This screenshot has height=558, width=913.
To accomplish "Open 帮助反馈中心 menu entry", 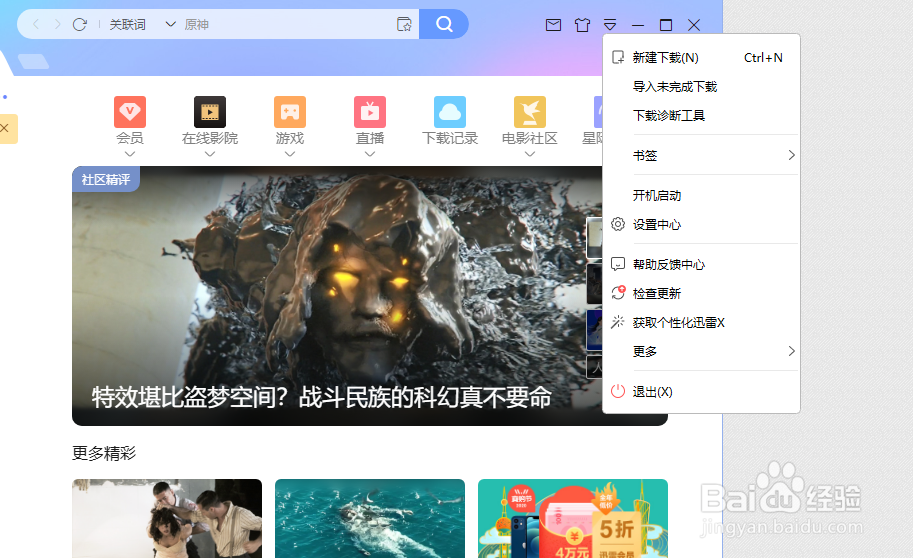I will [x=701, y=264].
